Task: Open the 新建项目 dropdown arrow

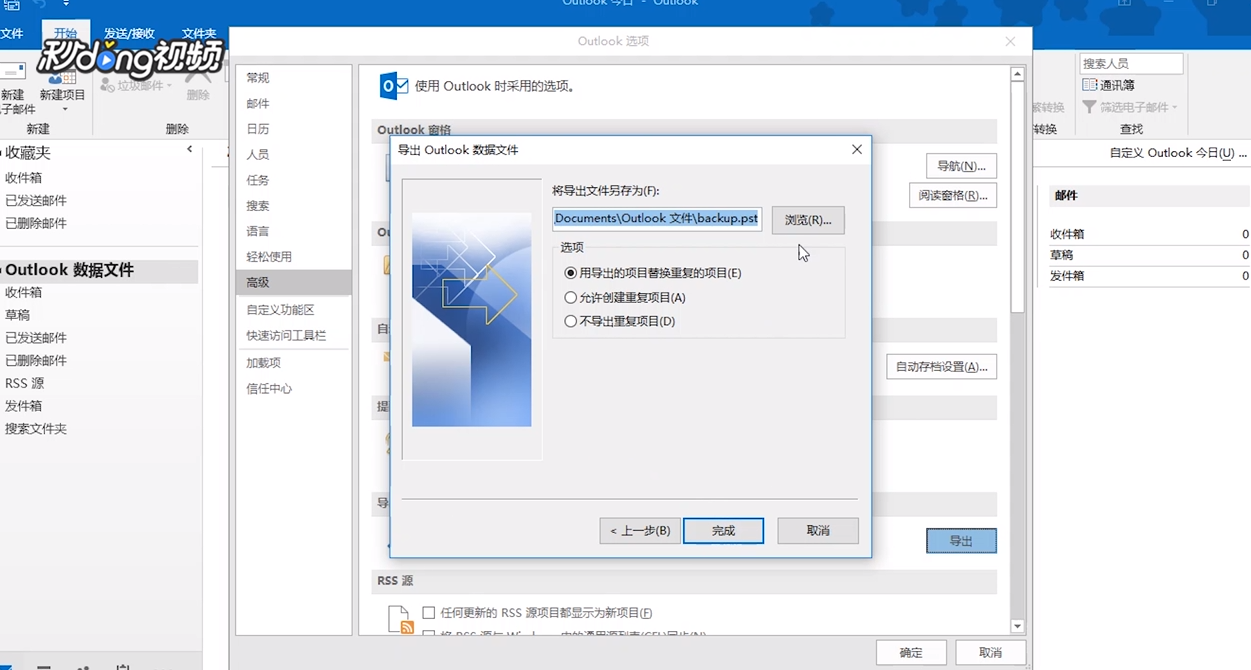Action: tap(64, 109)
